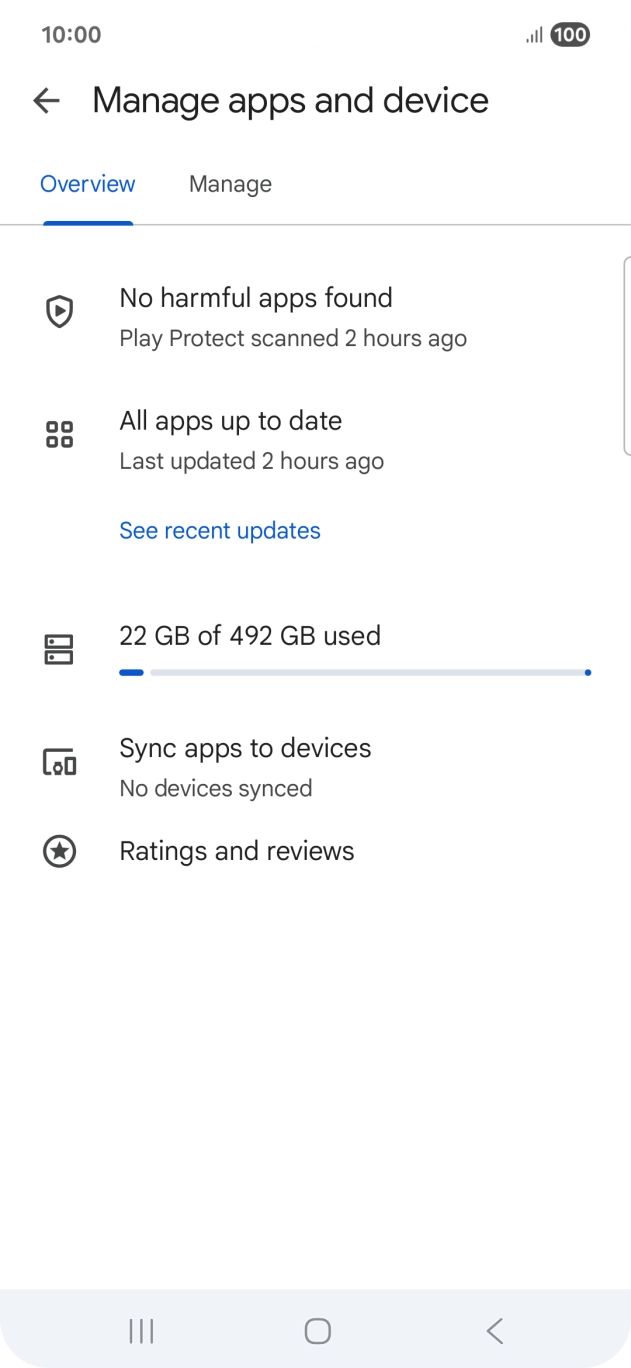Switch to the Manage tab
The height and width of the screenshot is (1368, 631).
(x=230, y=184)
